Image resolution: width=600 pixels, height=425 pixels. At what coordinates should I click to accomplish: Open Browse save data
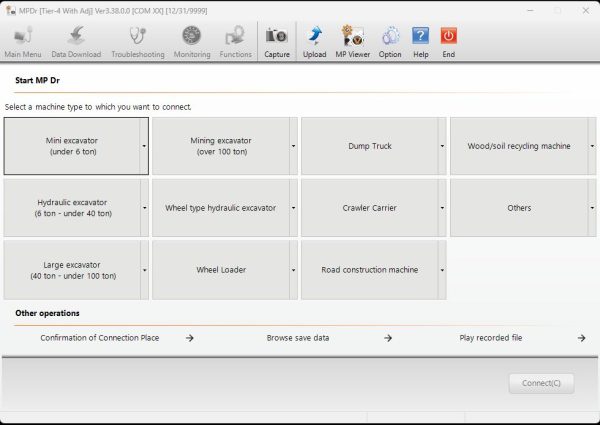click(298, 338)
